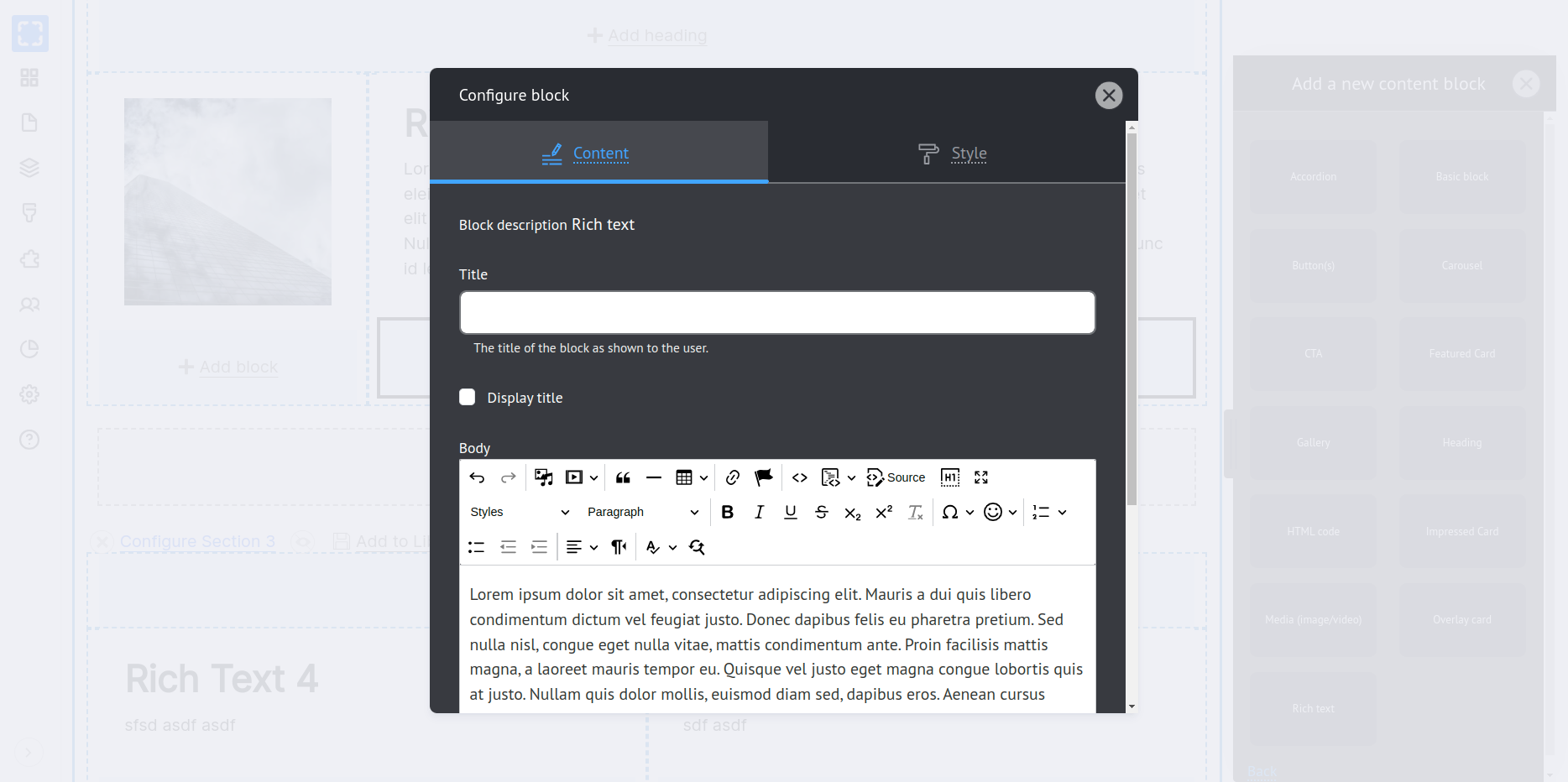Viewport: 1568px width, 782px height.
Task: Switch to the Content tab
Action: [599, 152]
